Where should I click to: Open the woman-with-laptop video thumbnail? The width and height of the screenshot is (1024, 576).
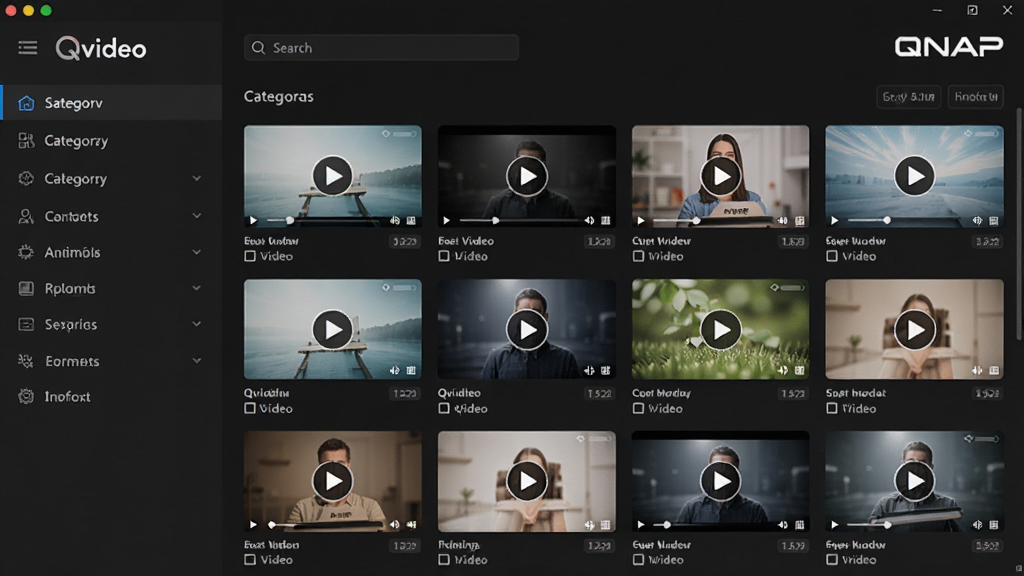(720, 176)
